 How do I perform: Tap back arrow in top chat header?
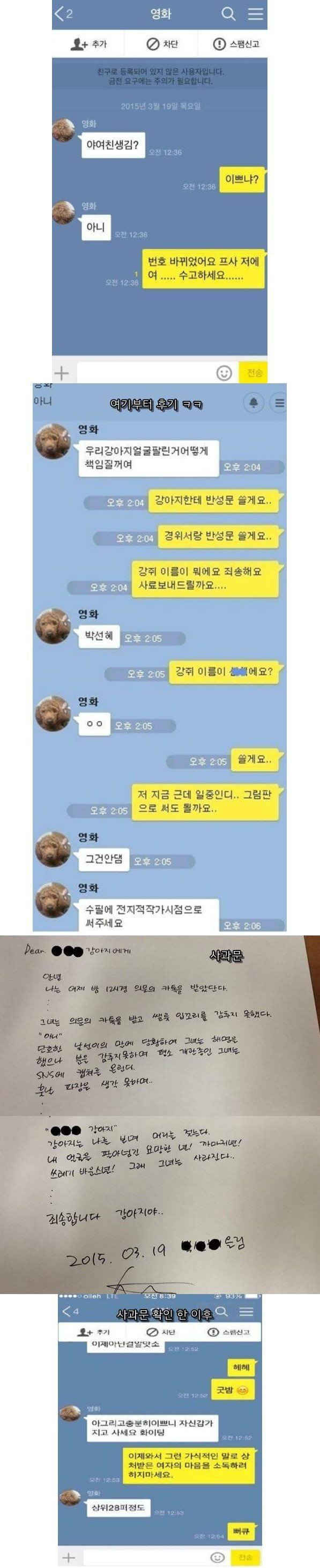tap(59, 13)
